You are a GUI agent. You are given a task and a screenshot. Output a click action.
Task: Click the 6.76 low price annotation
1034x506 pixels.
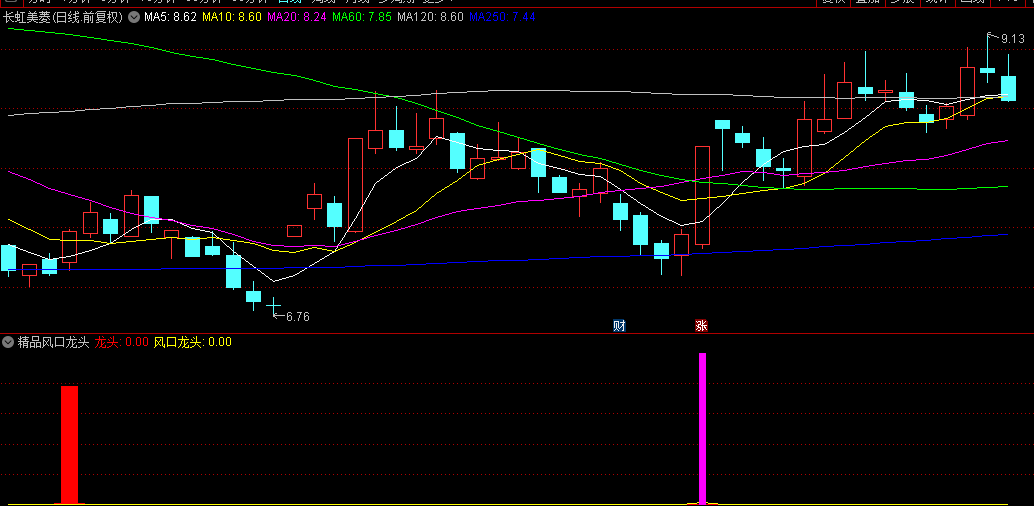[x=297, y=317]
